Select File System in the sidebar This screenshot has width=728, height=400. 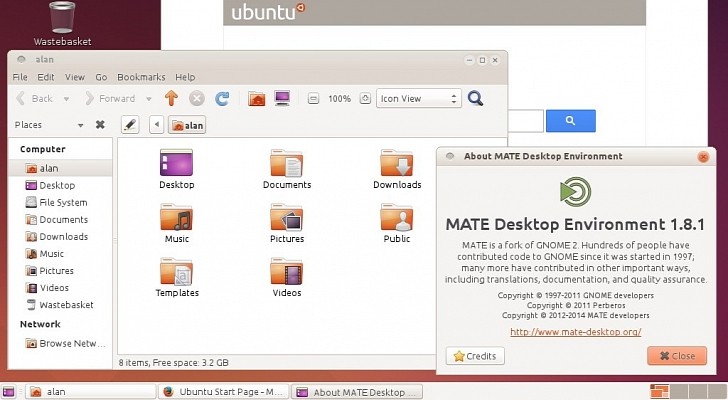(x=62, y=203)
